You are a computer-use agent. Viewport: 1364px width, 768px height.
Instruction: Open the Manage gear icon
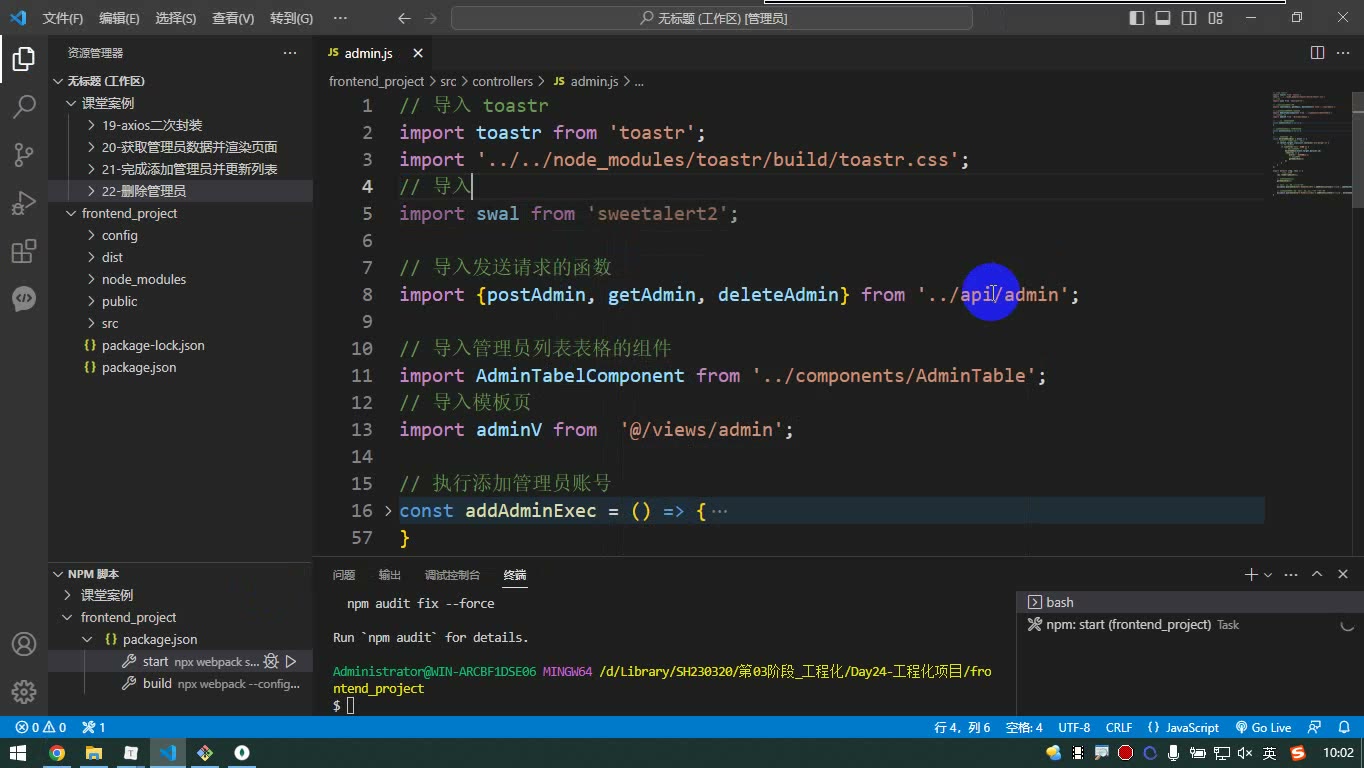(24, 691)
